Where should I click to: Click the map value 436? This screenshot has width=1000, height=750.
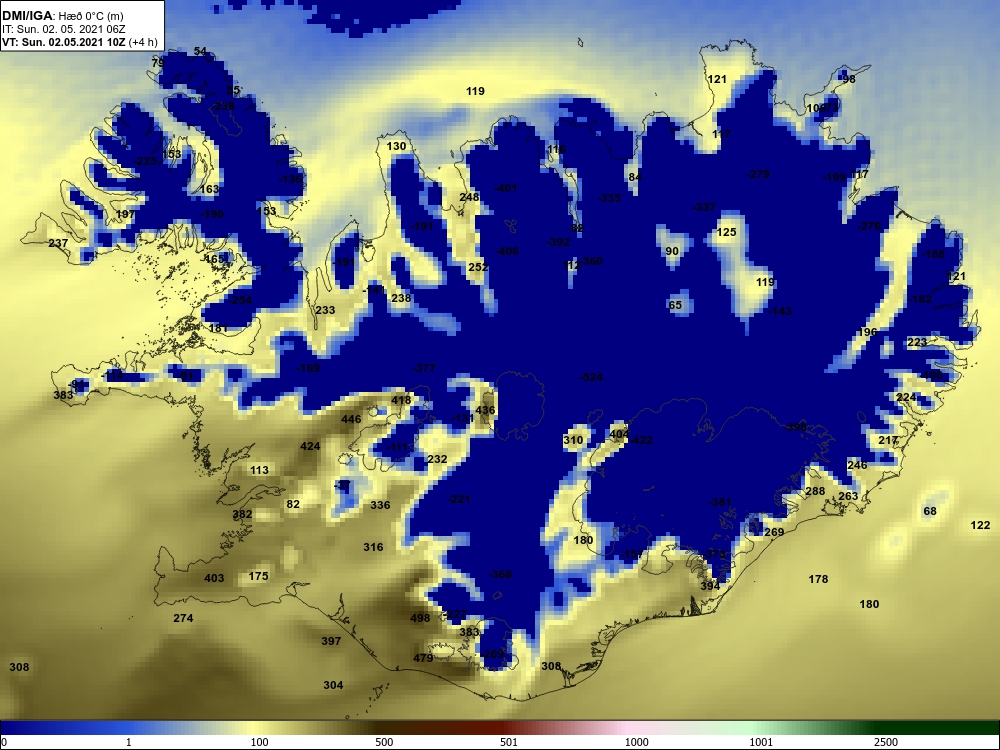pos(485,410)
